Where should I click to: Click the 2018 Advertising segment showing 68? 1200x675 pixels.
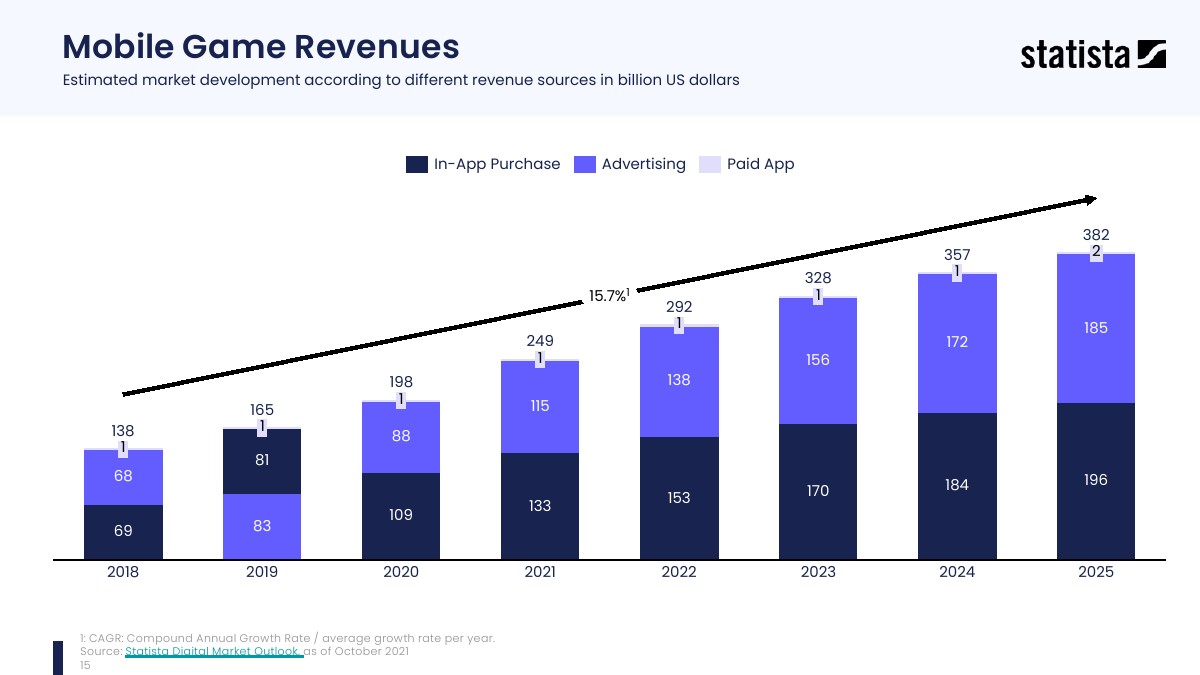[123, 477]
